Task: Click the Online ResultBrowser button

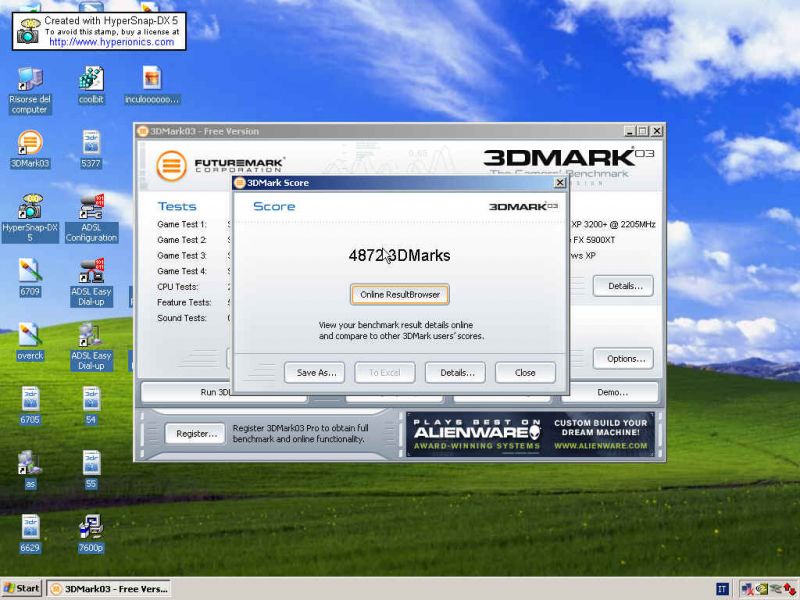Action: click(x=399, y=294)
